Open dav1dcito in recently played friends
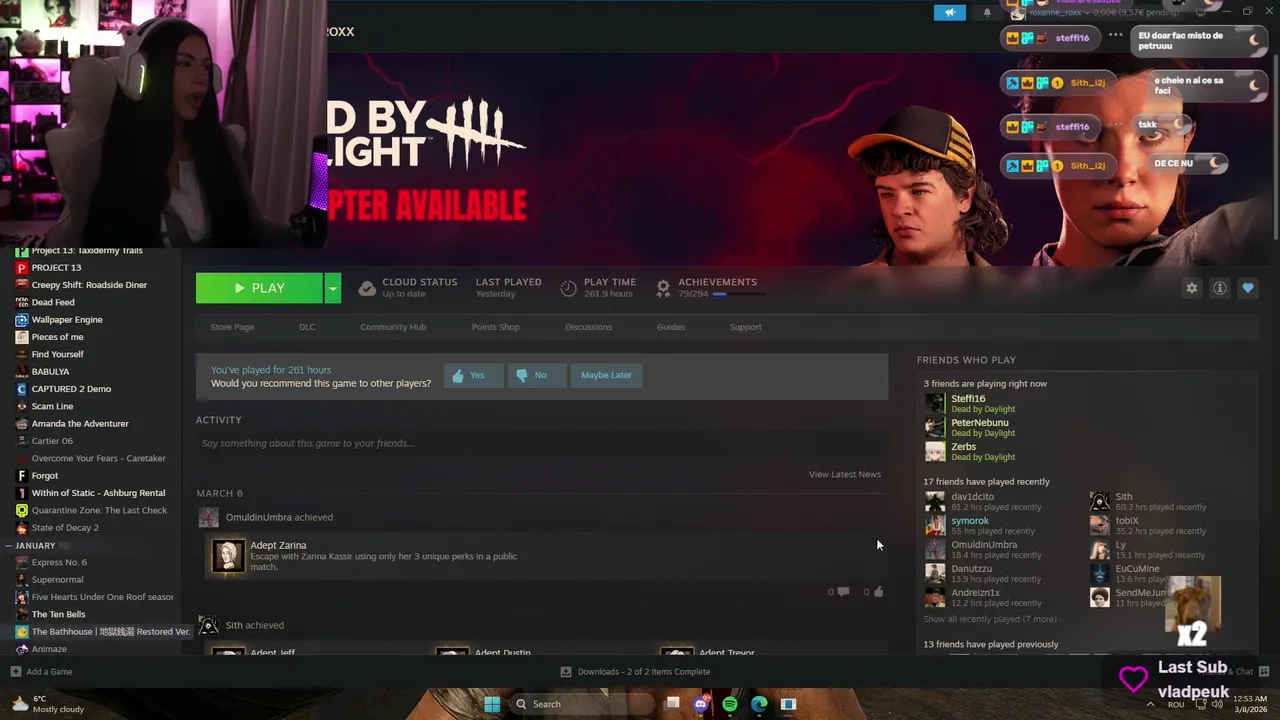Viewport: 1280px width, 720px height. click(x=972, y=496)
